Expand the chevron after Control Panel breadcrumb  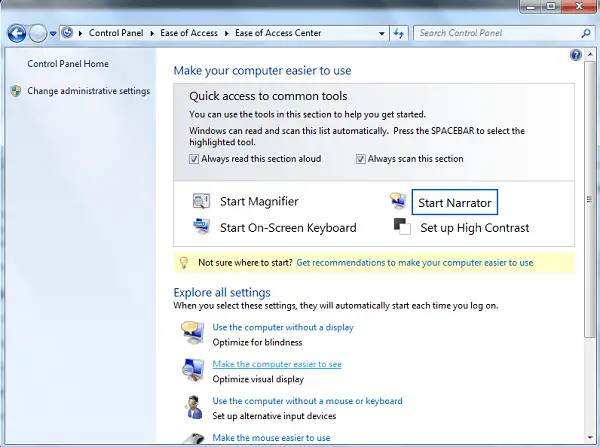152,33
